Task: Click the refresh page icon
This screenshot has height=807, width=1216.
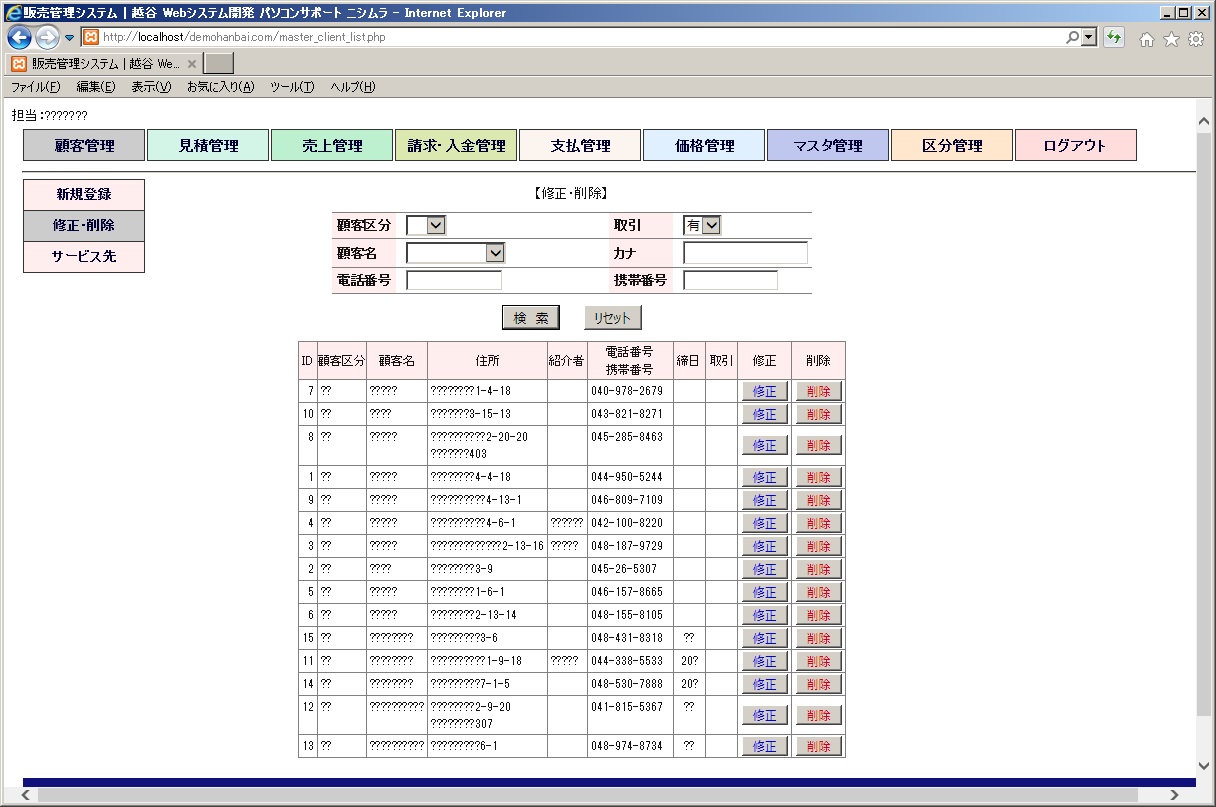Action: pos(1114,38)
